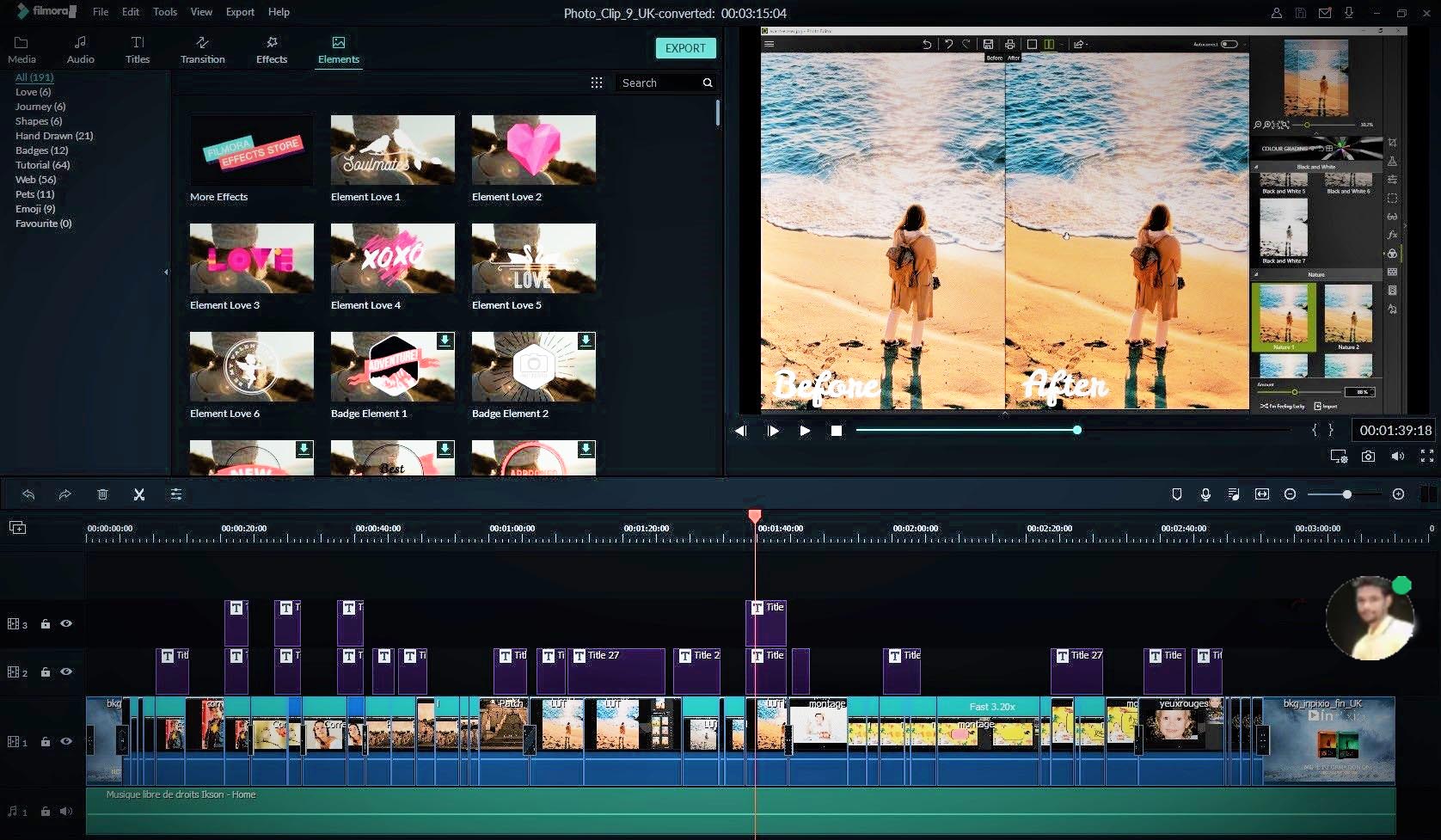
Task: Click the Undo icon above the timeline
Action: click(x=29, y=494)
